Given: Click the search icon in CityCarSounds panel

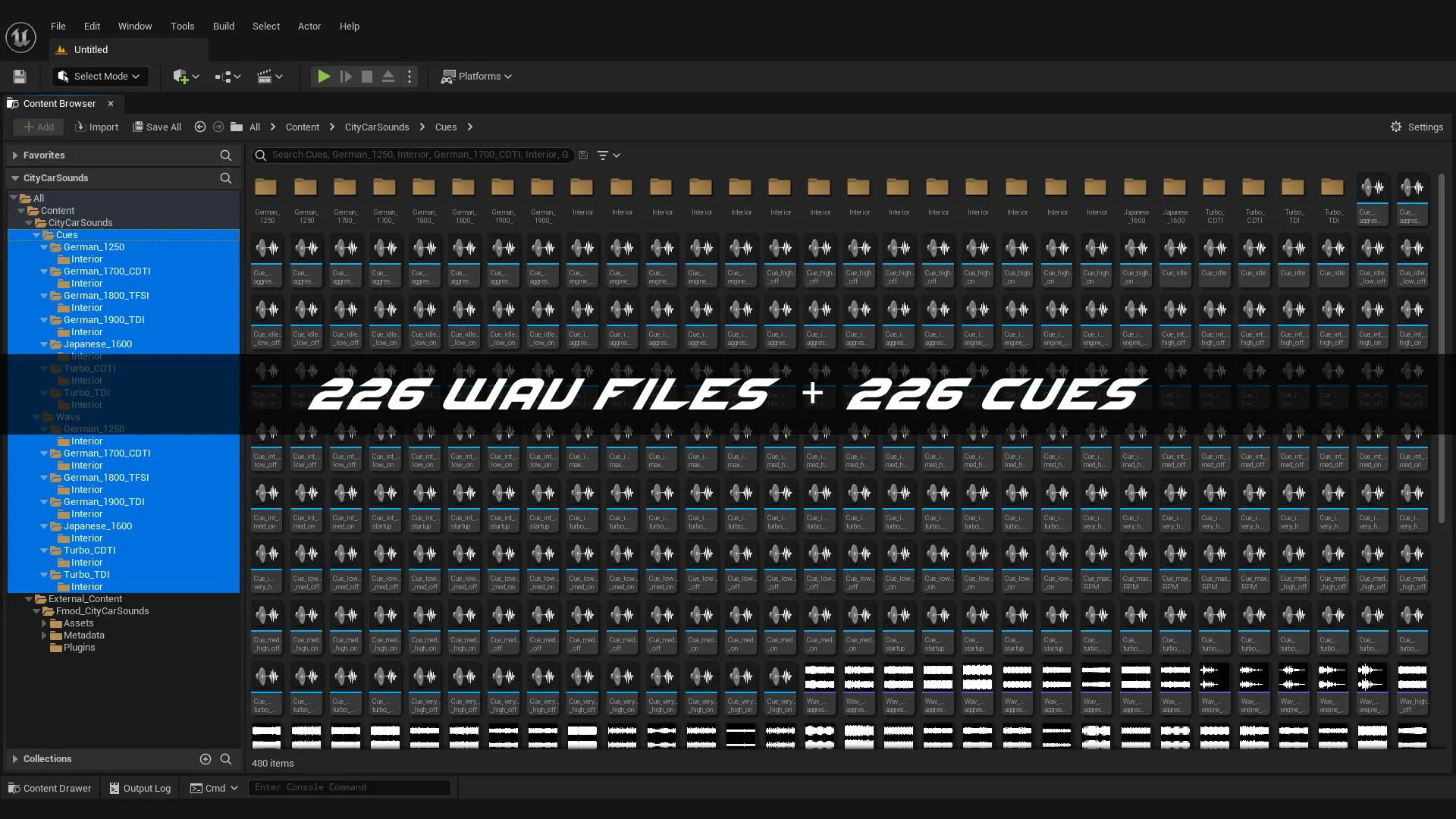Looking at the screenshot, I should click(x=226, y=178).
